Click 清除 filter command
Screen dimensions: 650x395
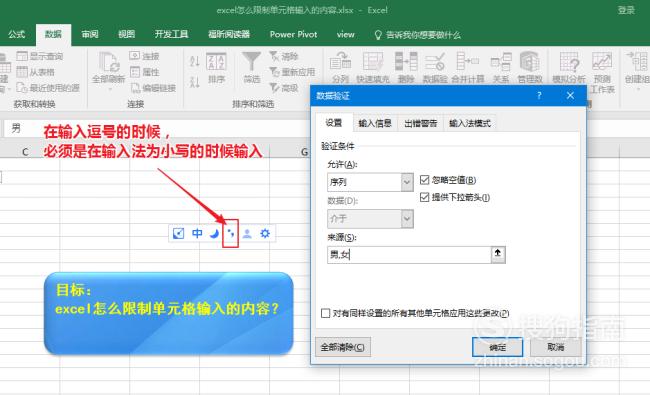click(284, 56)
